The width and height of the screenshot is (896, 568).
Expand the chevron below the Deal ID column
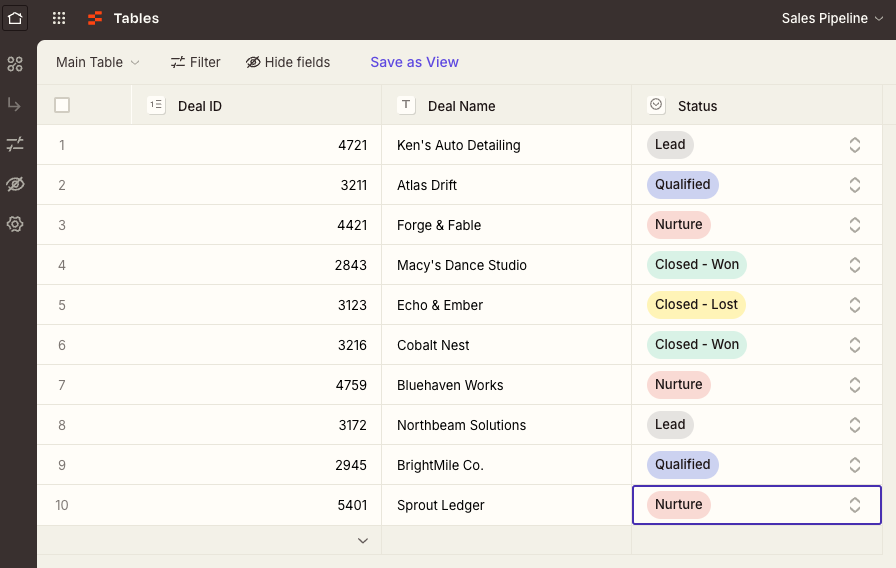(362, 541)
